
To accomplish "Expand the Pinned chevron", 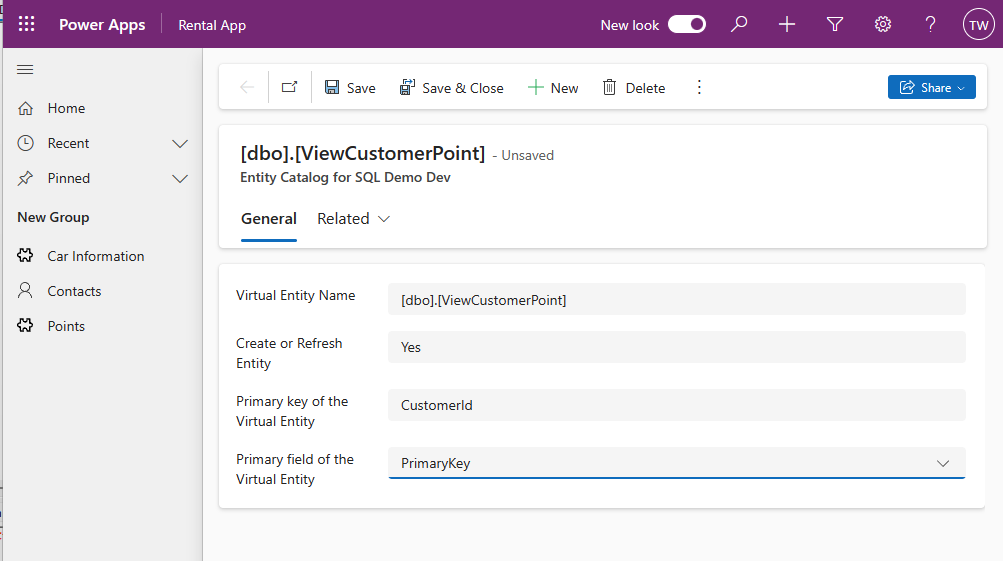I will click(x=180, y=178).
